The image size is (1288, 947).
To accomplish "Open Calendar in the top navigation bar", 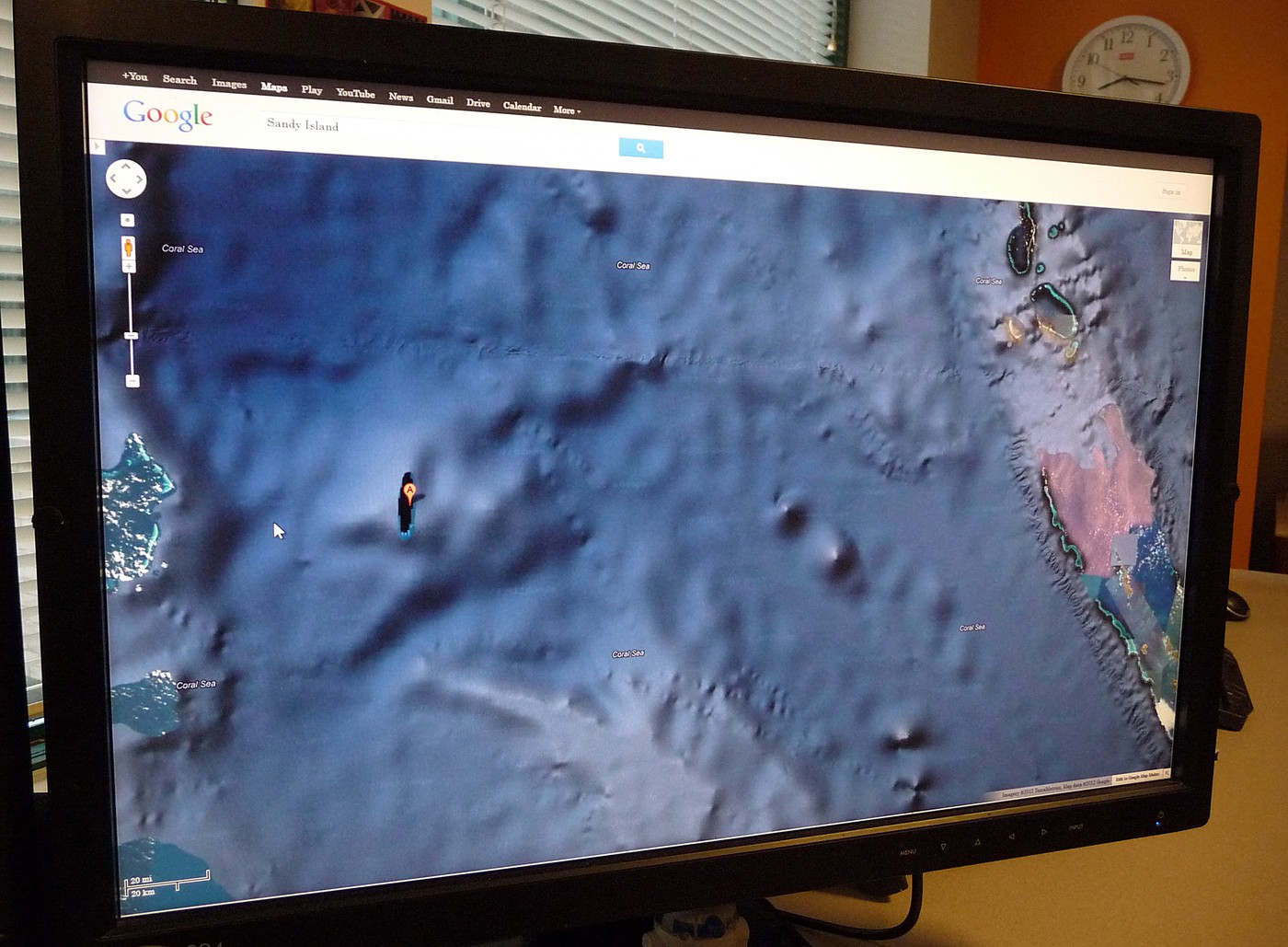I will pyautogui.click(x=522, y=107).
